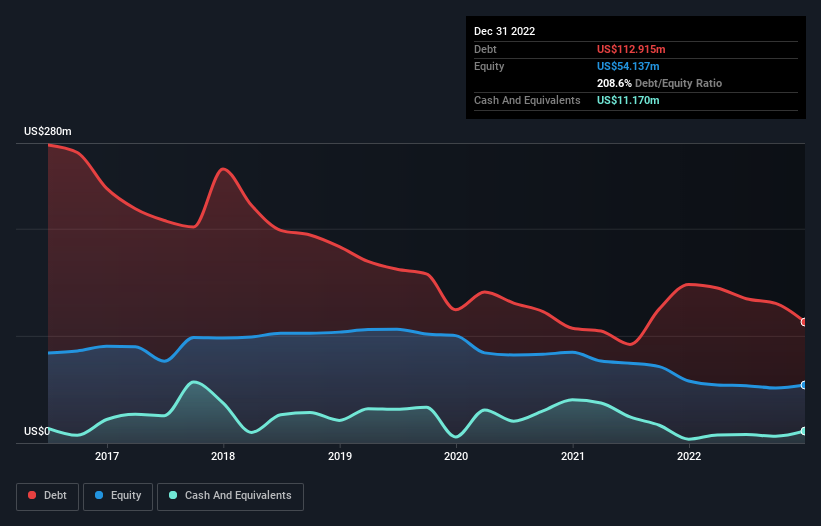Click the 2021 x-axis label
This screenshot has height=526, width=821.
coord(573,456)
